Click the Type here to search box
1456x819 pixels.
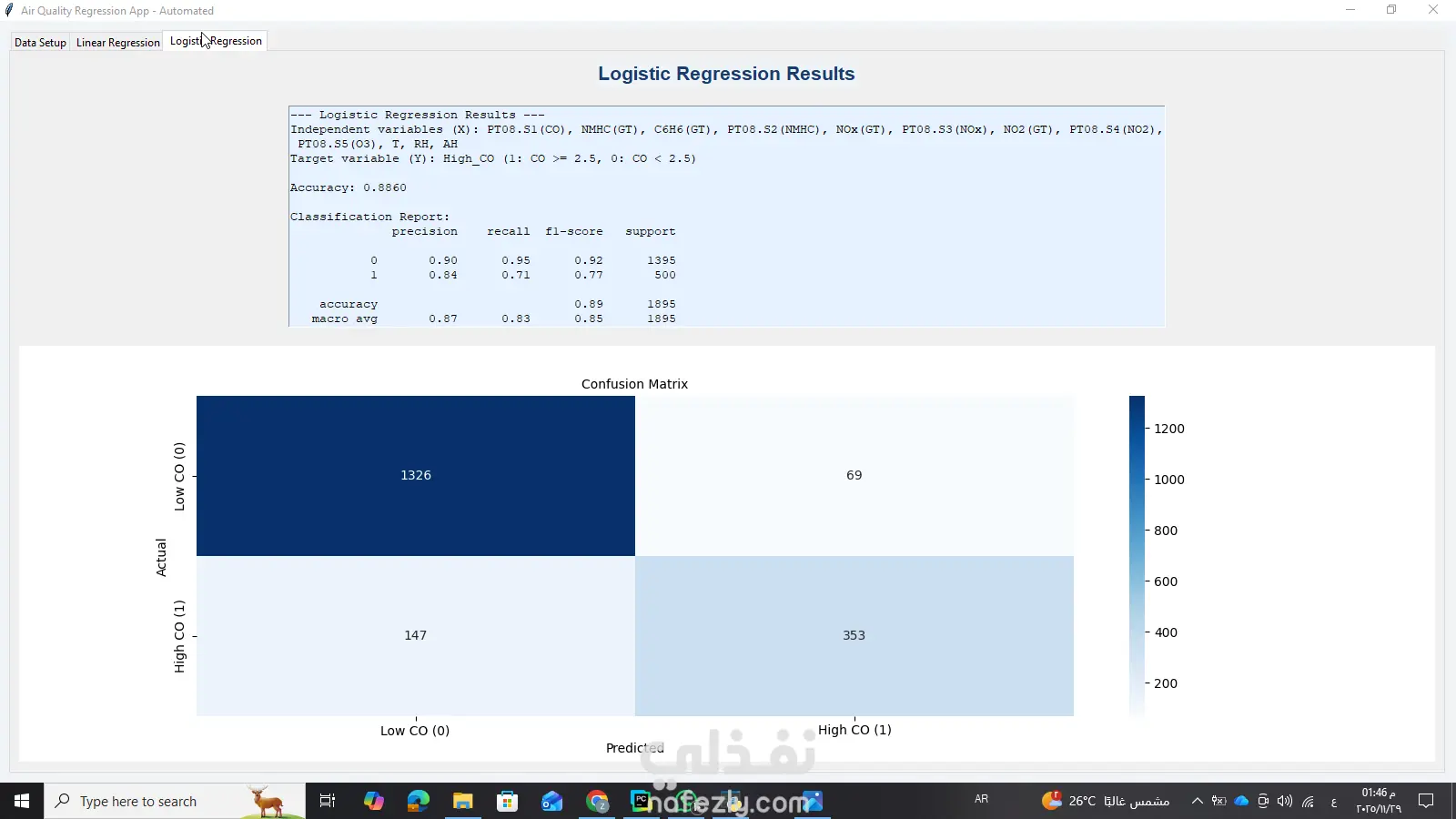[x=175, y=801]
